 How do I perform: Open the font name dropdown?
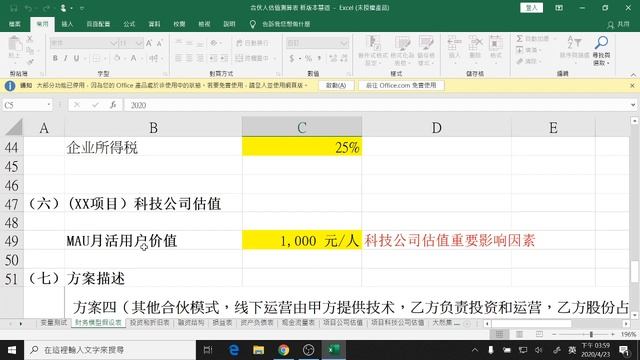pyautogui.click(x=113, y=43)
